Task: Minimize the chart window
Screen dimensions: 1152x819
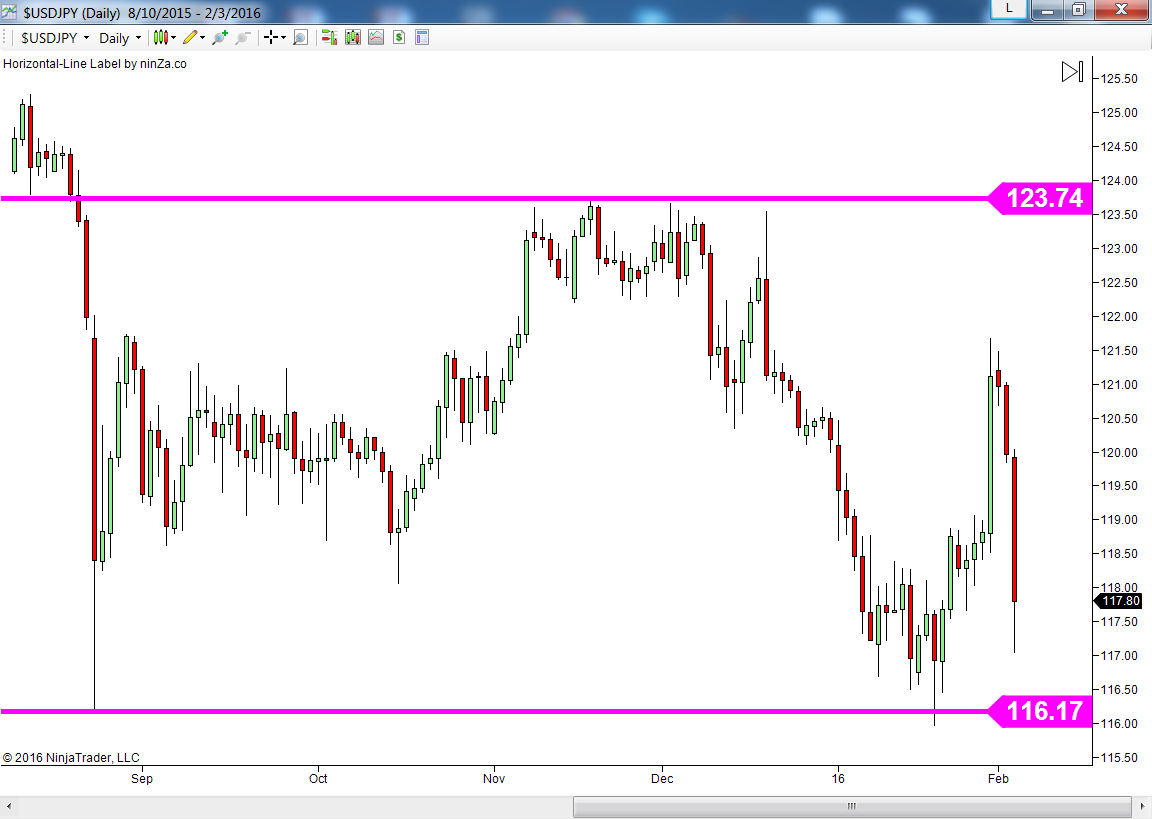Action: 1048,9
